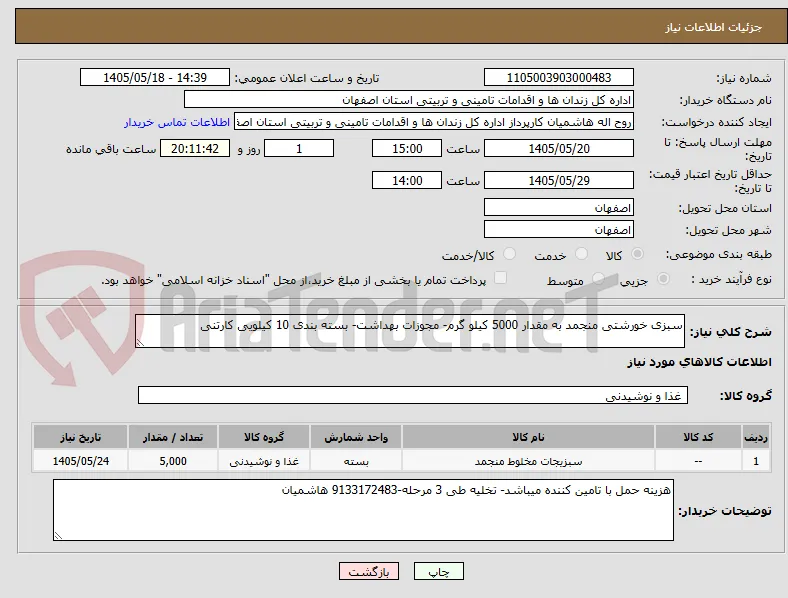The image size is (788, 598).
Task: Click the need date cell 1405/05/24
Action: tap(80, 461)
